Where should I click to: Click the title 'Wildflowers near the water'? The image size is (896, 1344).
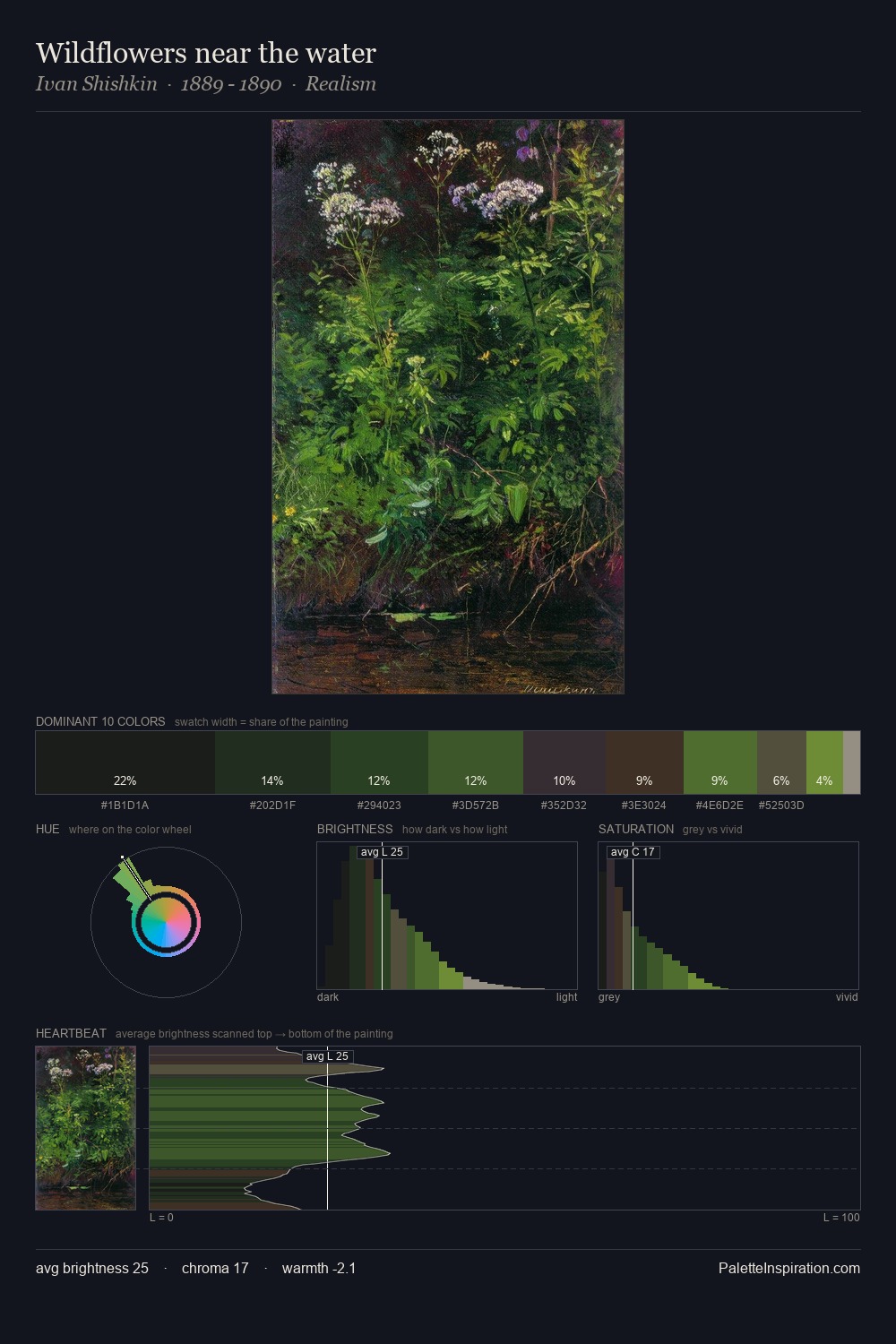point(206,53)
